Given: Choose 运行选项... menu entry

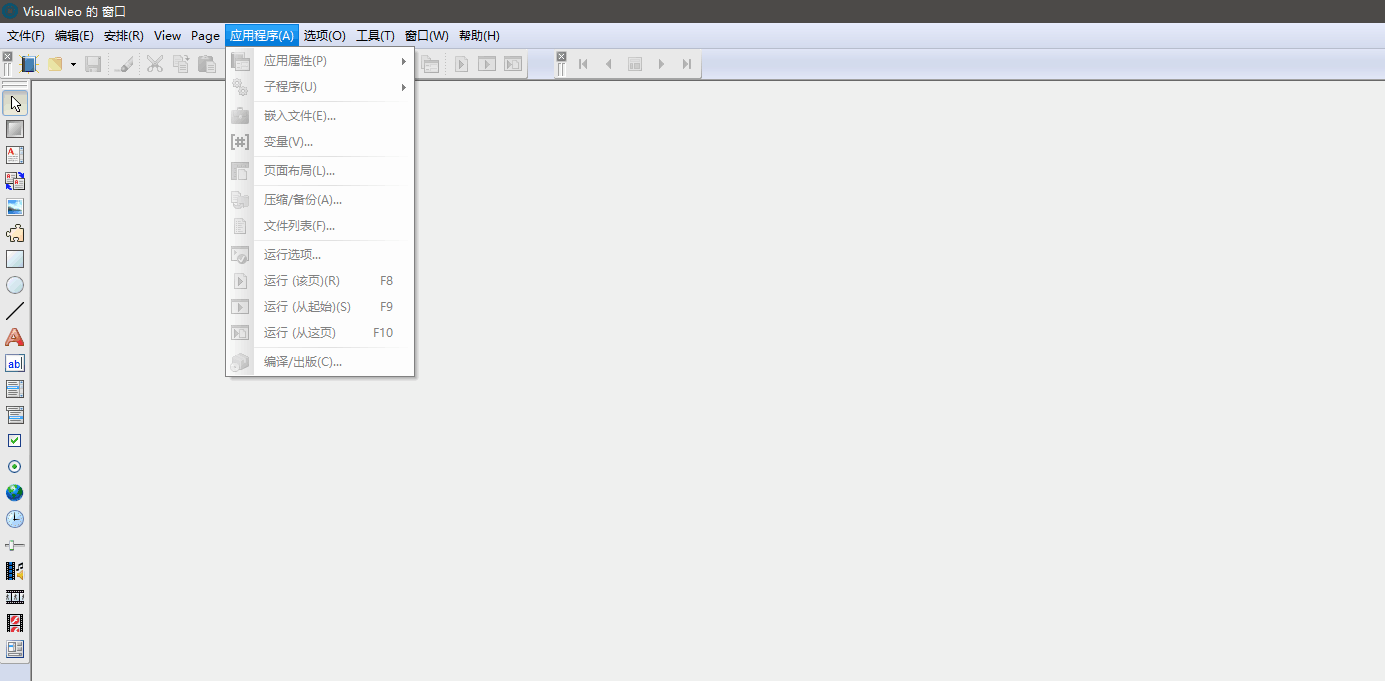Looking at the screenshot, I should [320, 255].
